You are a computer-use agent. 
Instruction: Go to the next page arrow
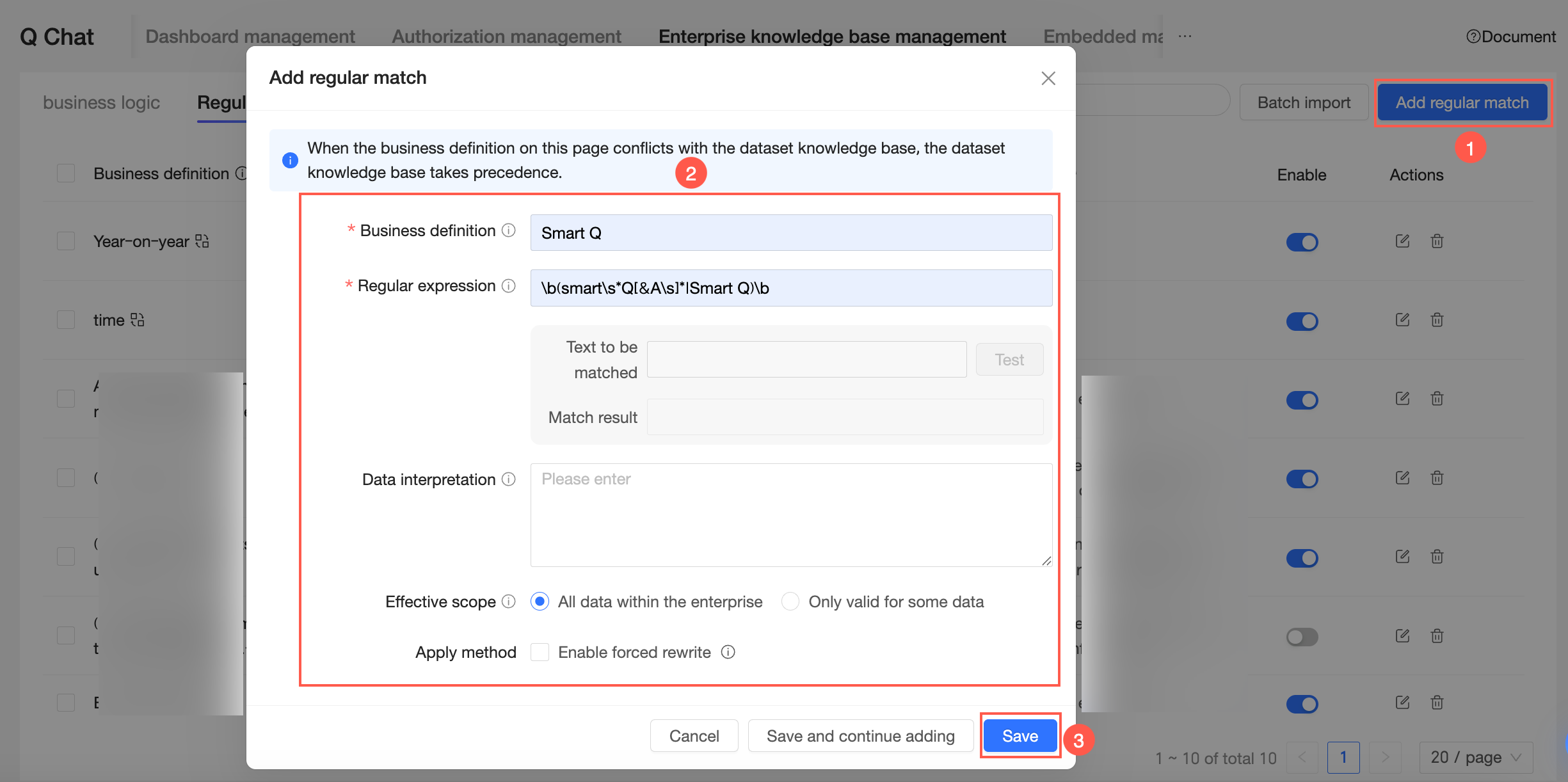(x=1385, y=757)
